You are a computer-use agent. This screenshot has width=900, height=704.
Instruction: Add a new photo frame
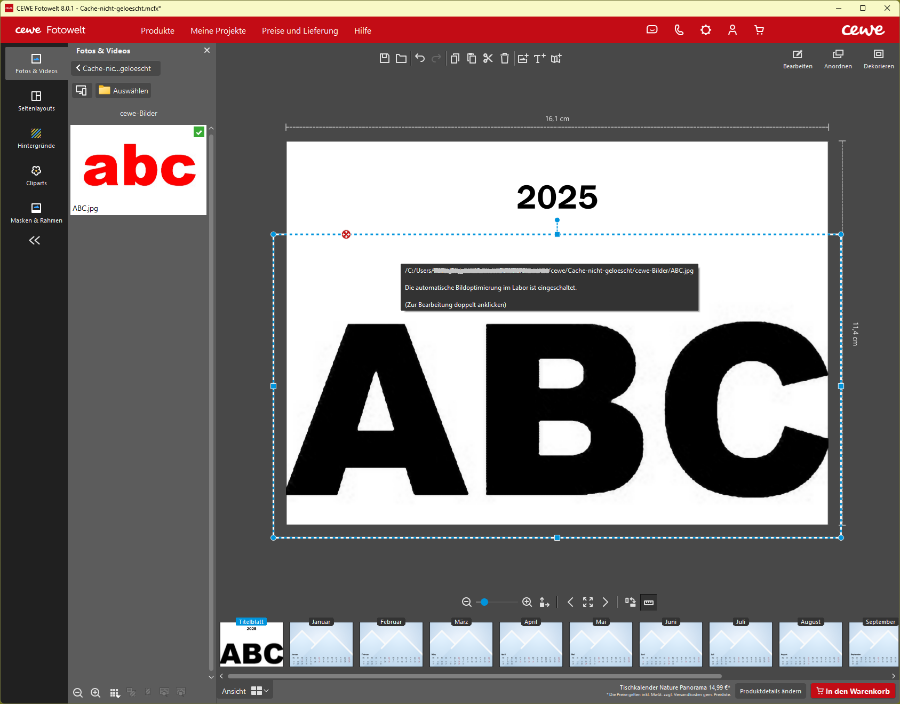[522, 58]
